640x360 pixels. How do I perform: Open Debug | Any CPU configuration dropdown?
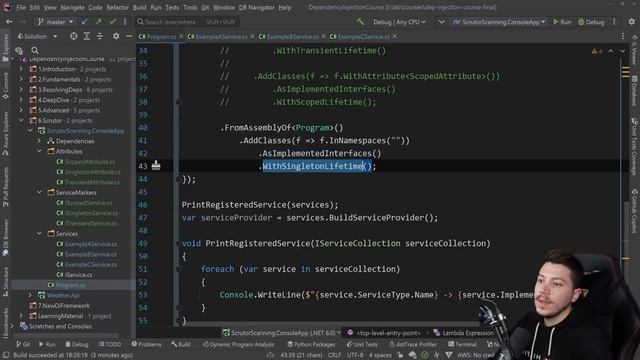[399, 22]
